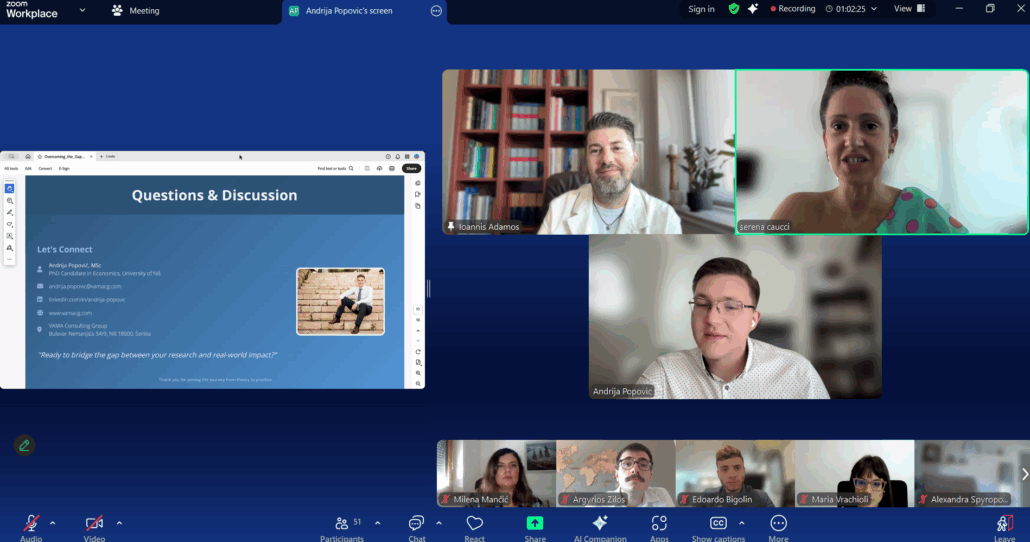Click the green annotation pencil icon
Viewport: 1030px width, 542px height.
24,445
